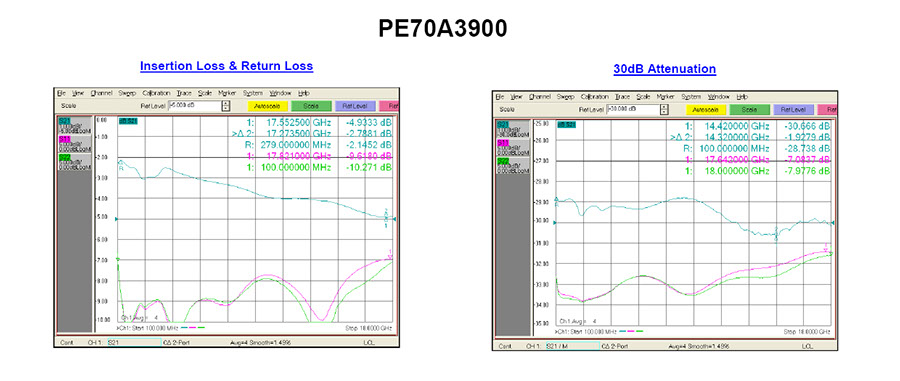This screenshot has width=900, height=381.
Task: Open Help menu in 30dB Attenuation window
Action: tap(743, 96)
